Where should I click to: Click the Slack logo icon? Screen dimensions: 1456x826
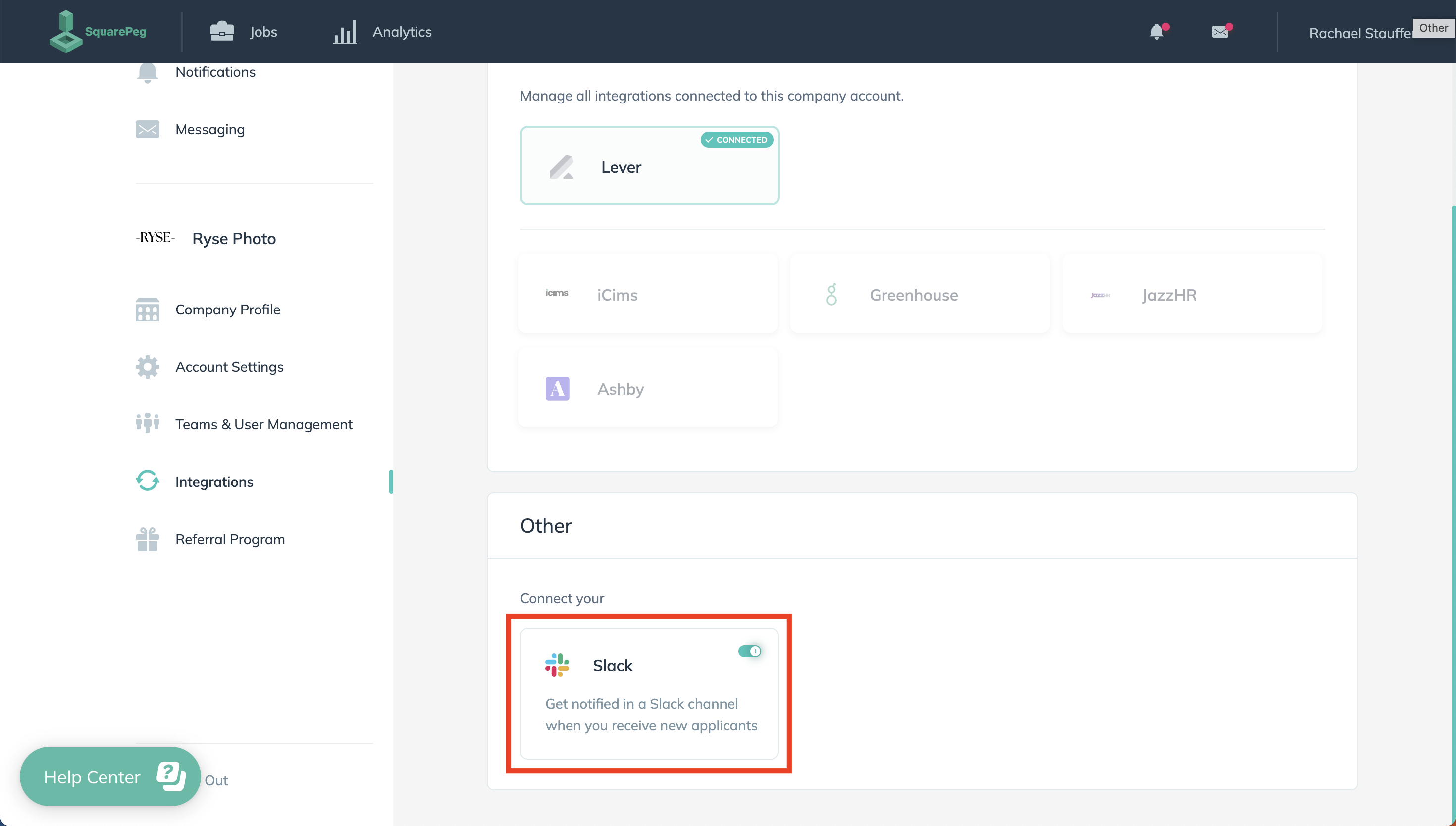coord(557,665)
